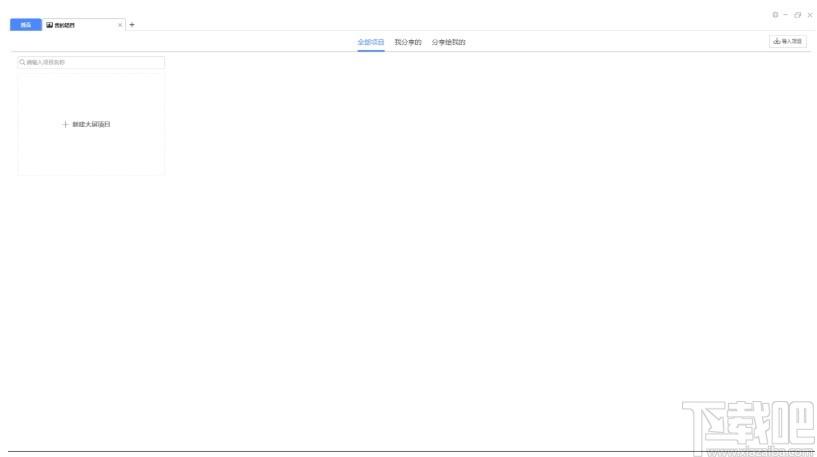Close the application window
The image size is (817, 457).
click(810, 15)
